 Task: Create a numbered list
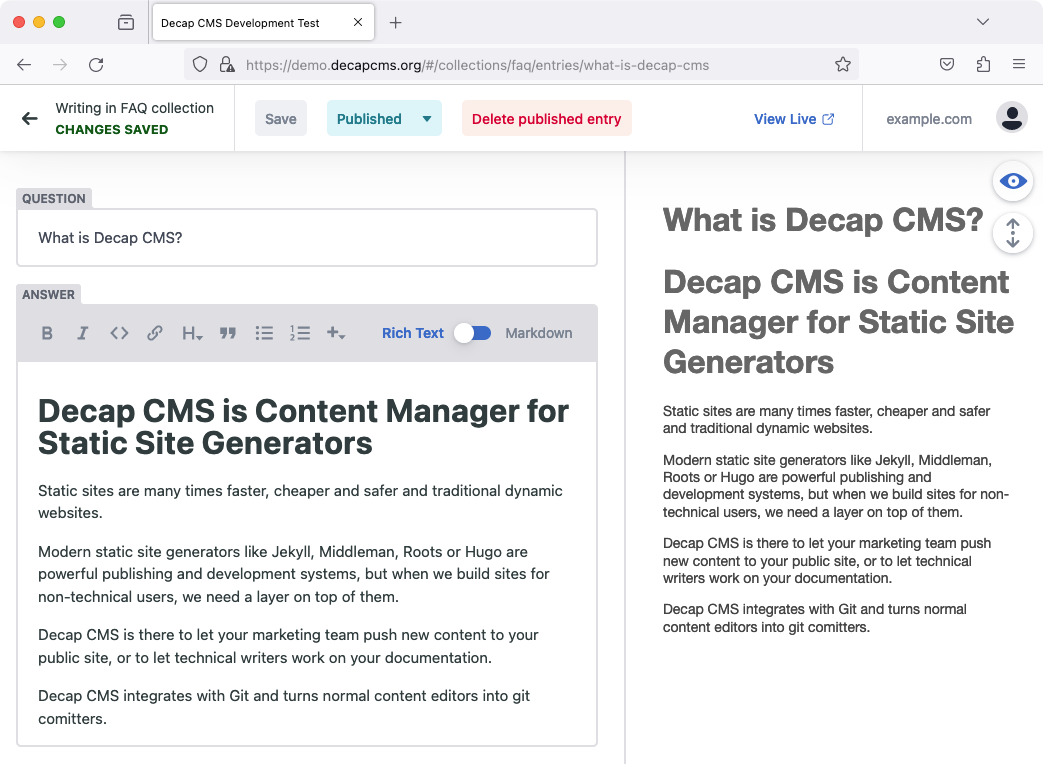point(300,333)
